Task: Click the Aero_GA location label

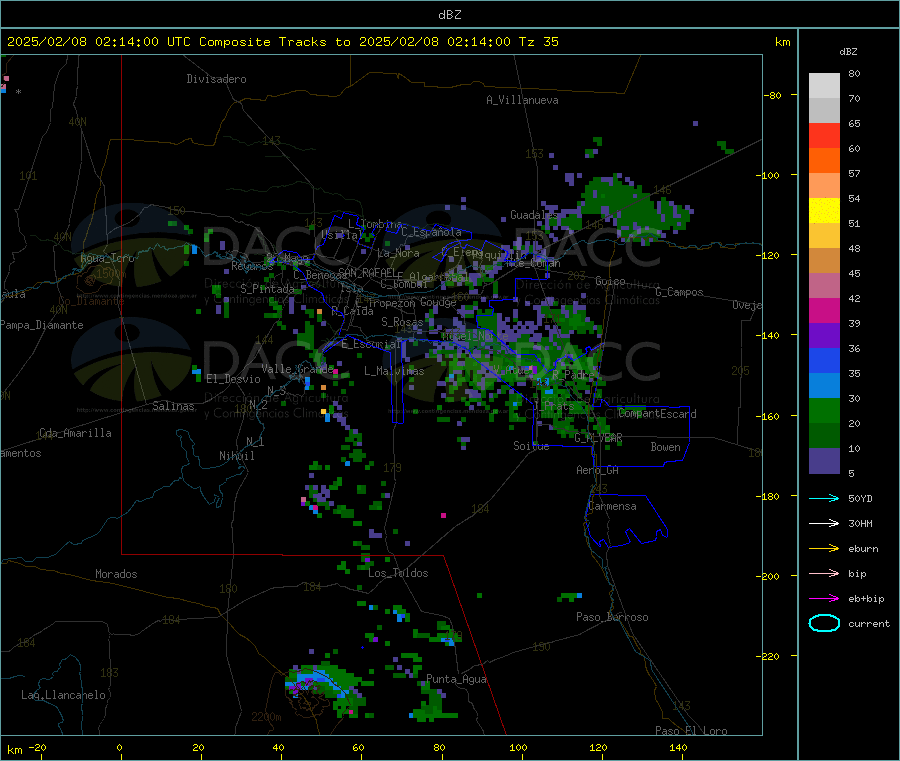Action: (597, 470)
